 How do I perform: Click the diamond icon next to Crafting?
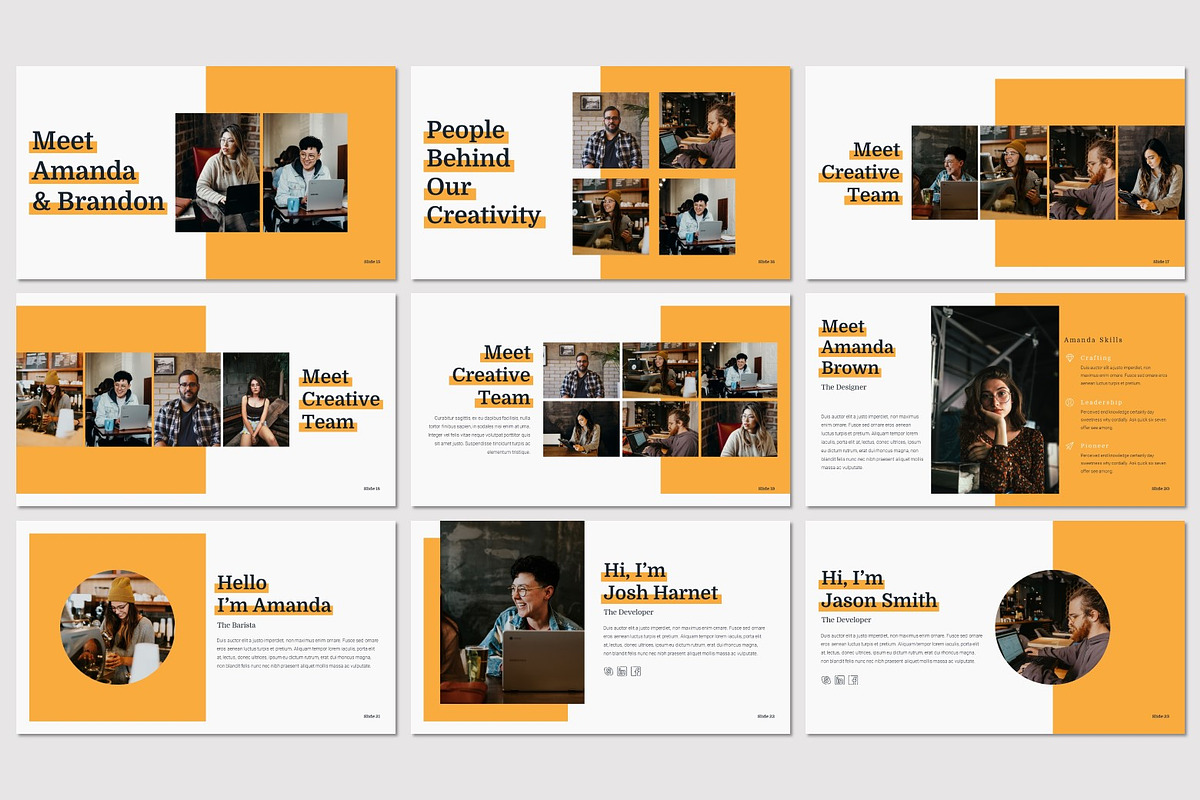(1070, 357)
